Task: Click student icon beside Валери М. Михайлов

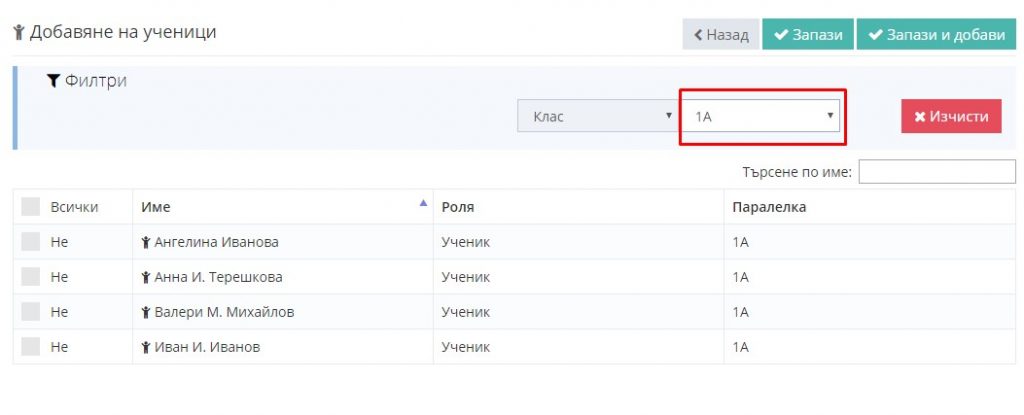Action: (x=146, y=312)
